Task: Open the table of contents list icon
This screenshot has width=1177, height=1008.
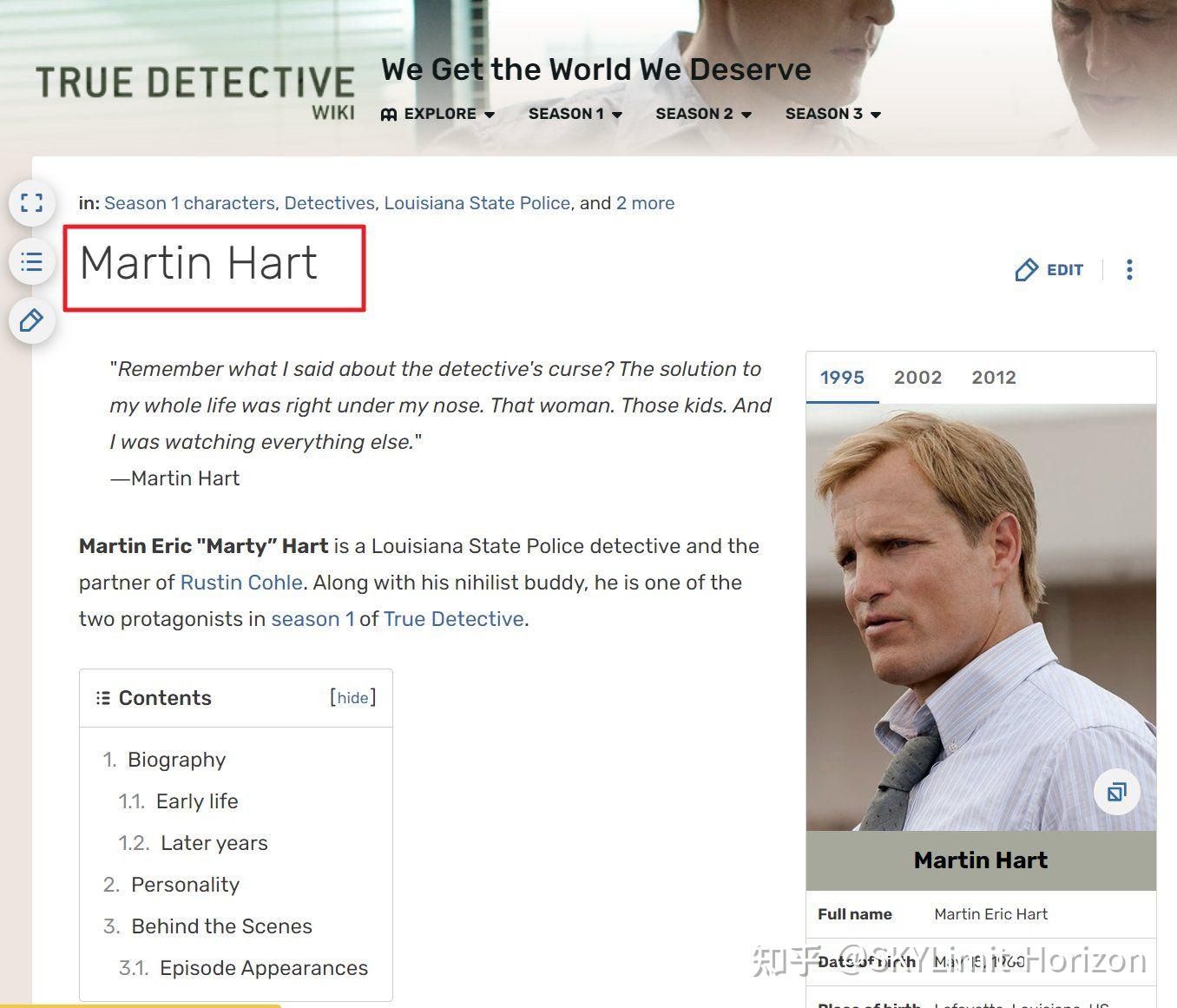Action: point(31,261)
